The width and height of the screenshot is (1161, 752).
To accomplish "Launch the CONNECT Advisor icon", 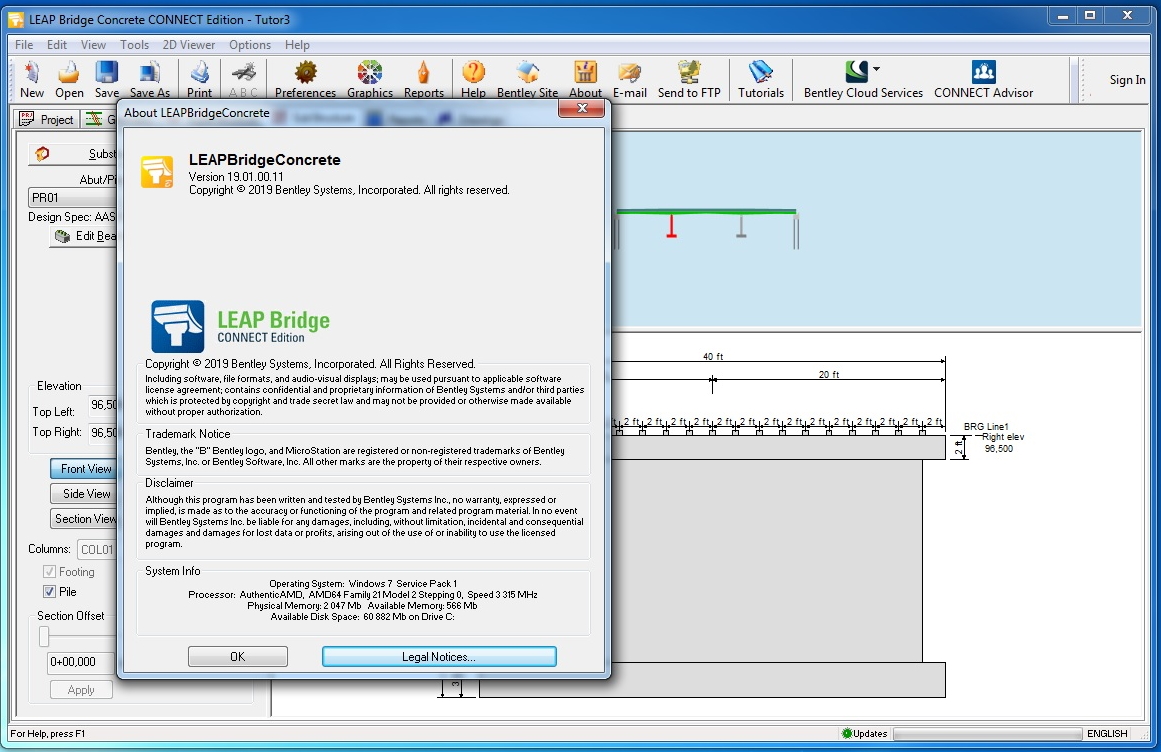I will click(x=983, y=80).
